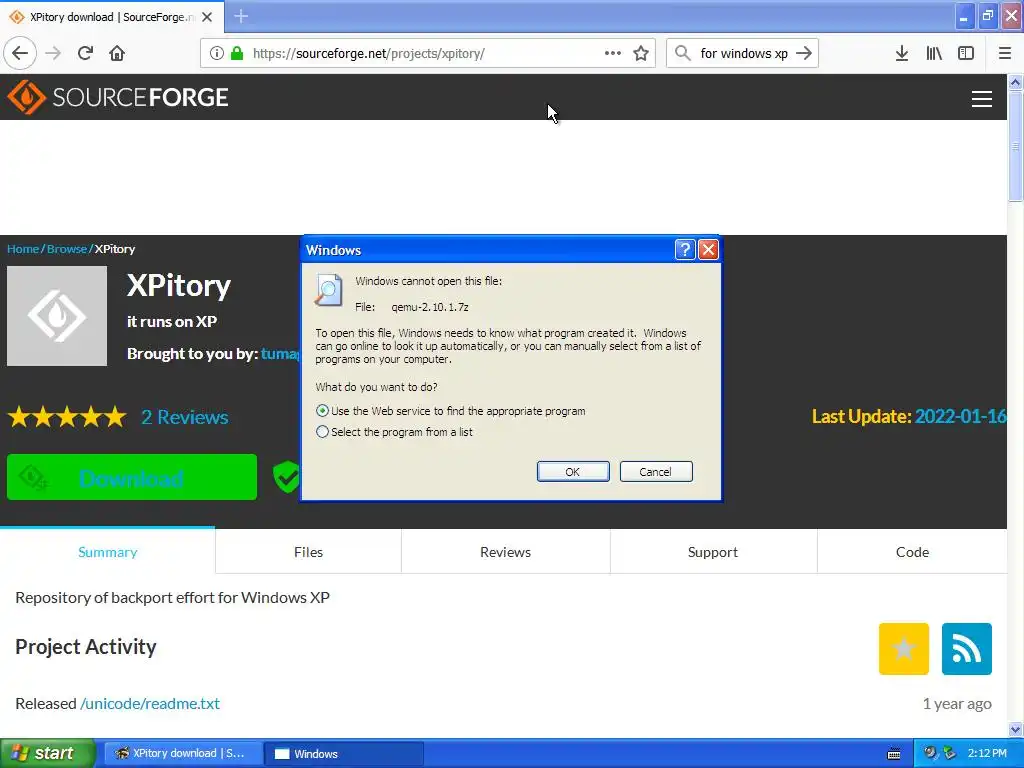
Task: Click the five-star rating display
Action: [67, 417]
